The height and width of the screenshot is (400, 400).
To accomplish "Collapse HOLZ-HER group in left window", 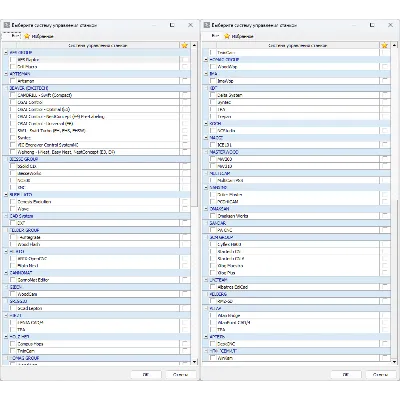I will coord(6,337).
